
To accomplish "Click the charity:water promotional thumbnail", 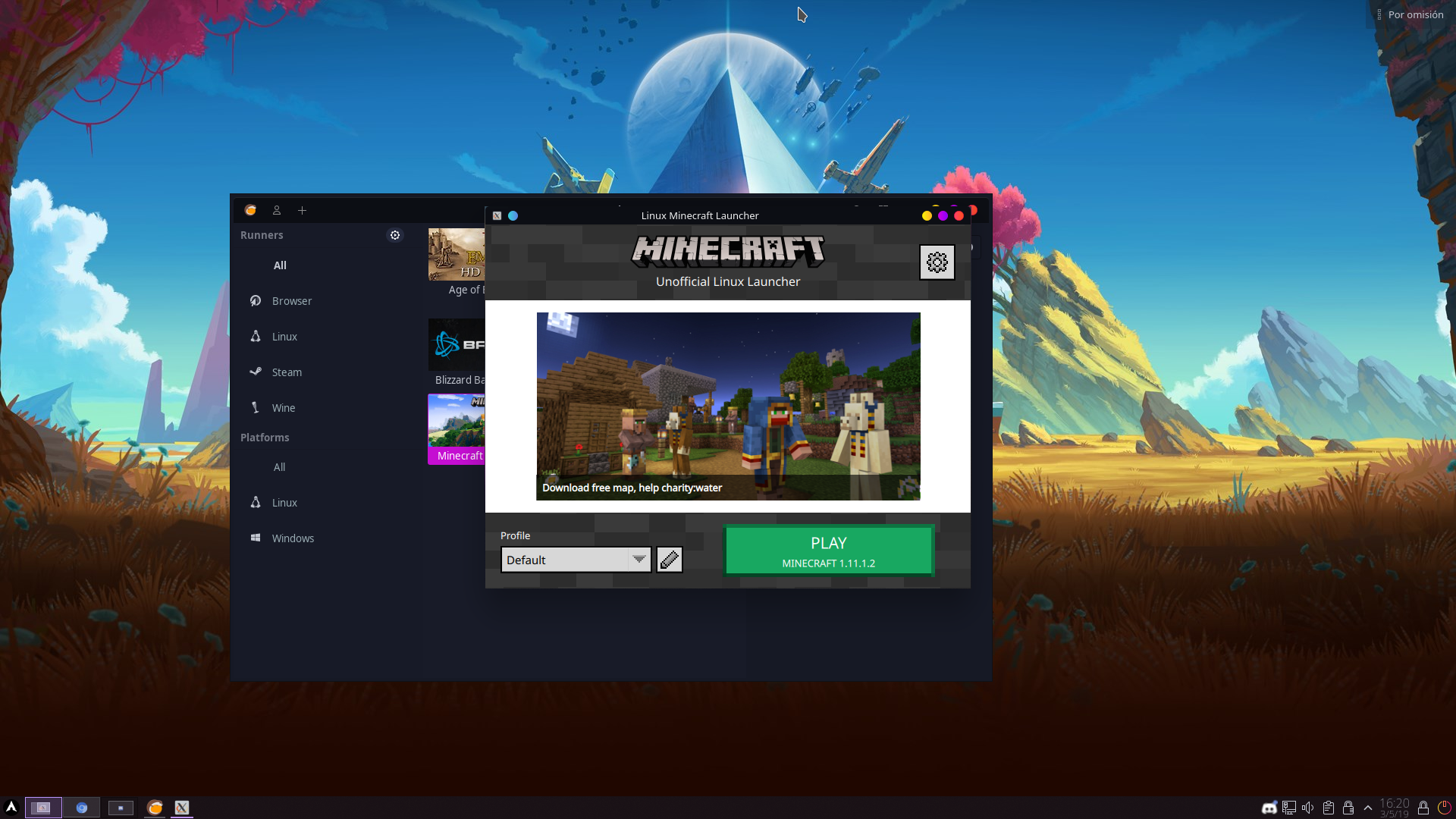I will [x=728, y=406].
